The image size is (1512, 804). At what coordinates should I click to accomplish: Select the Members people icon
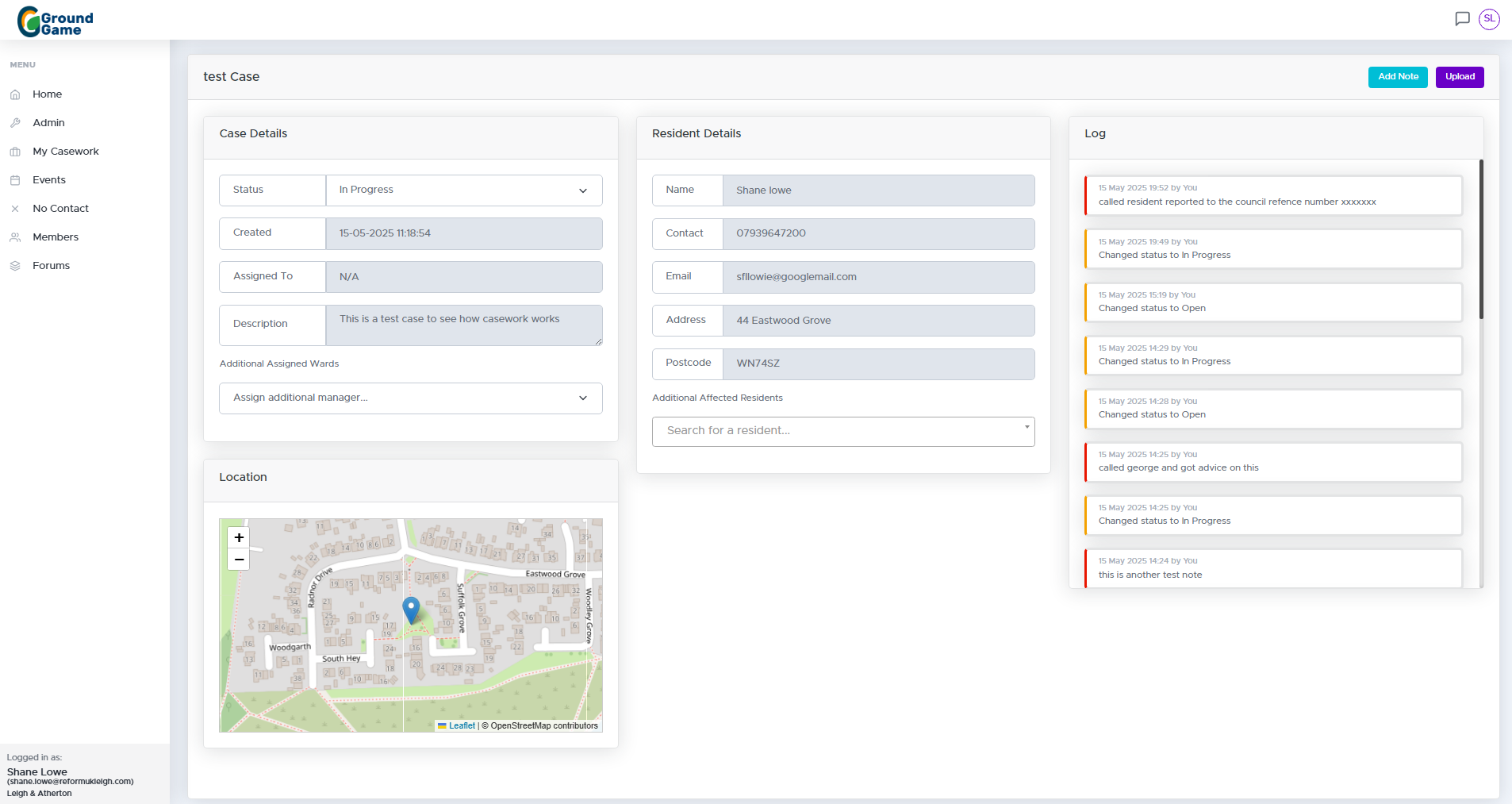click(16, 237)
